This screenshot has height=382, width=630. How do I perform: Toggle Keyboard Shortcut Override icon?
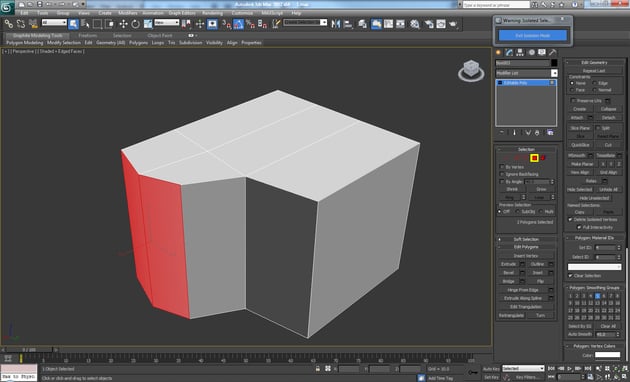(x=212, y=24)
